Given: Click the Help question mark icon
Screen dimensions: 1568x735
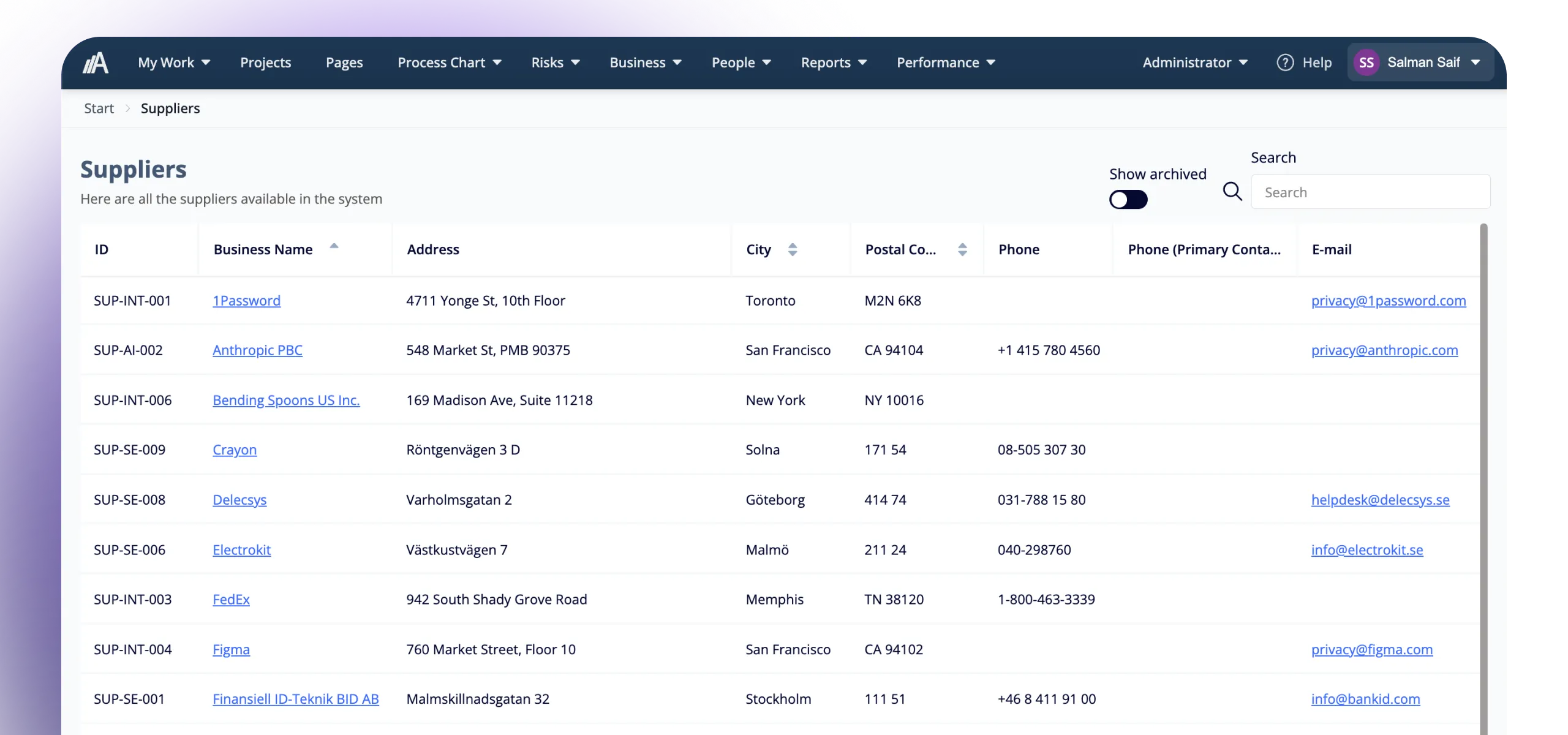Looking at the screenshot, I should pos(1285,62).
